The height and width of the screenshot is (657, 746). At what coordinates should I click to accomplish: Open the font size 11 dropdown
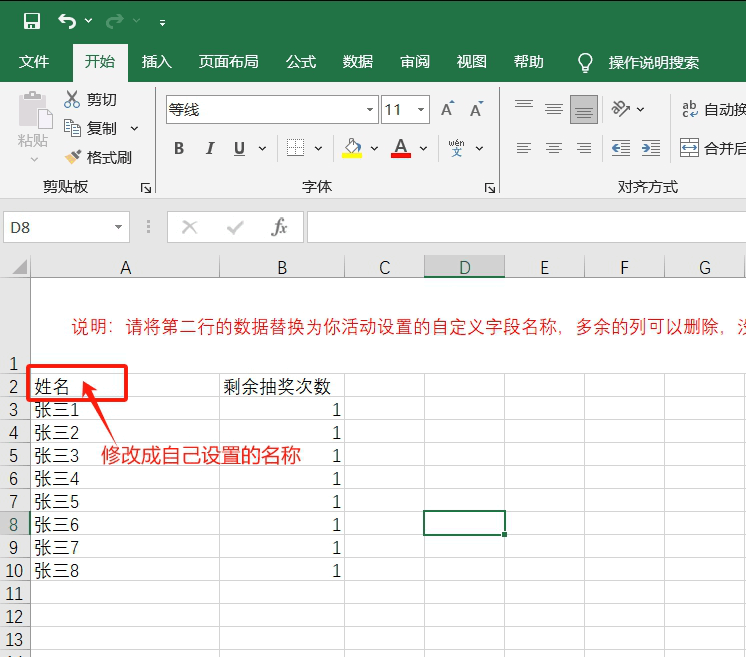click(x=421, y=110)
